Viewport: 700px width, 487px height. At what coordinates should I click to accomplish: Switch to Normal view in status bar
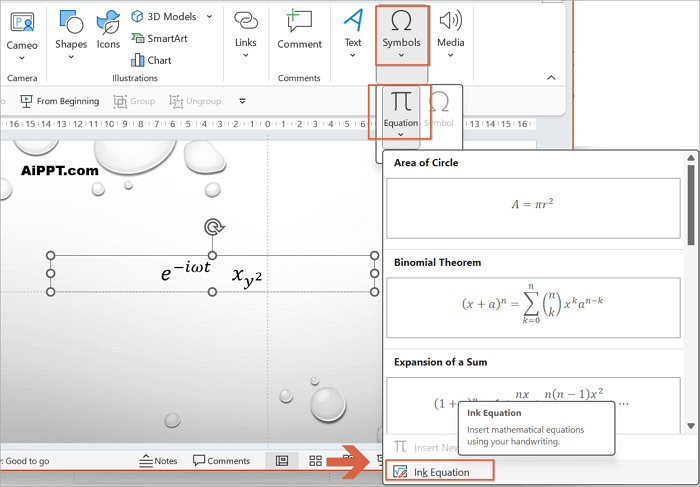[x=282, y=461]
